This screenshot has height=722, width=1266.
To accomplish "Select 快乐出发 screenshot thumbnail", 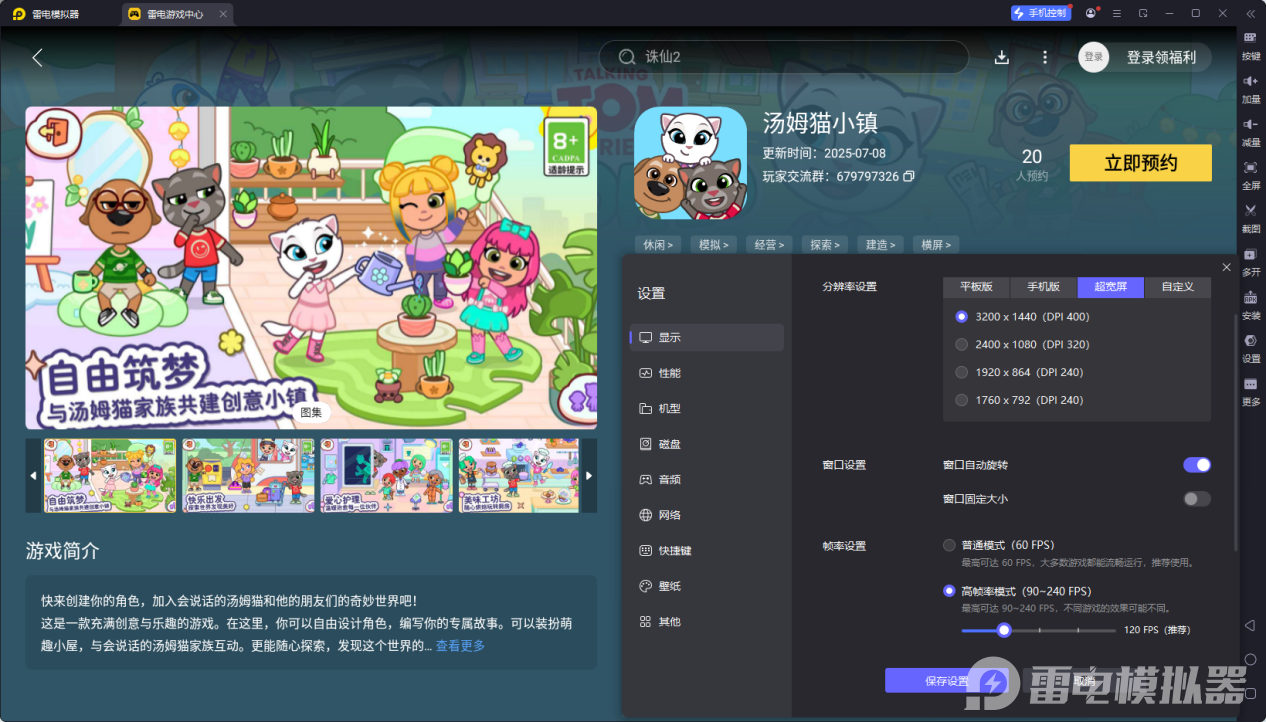I will tap(248, 476).
